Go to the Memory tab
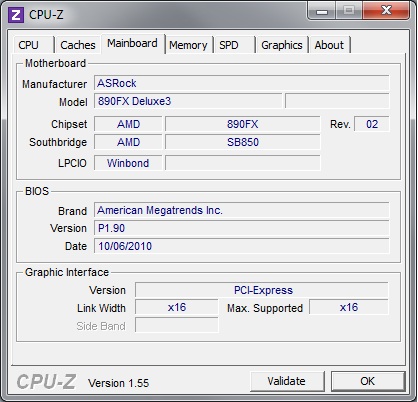 (x=188, y=45)
